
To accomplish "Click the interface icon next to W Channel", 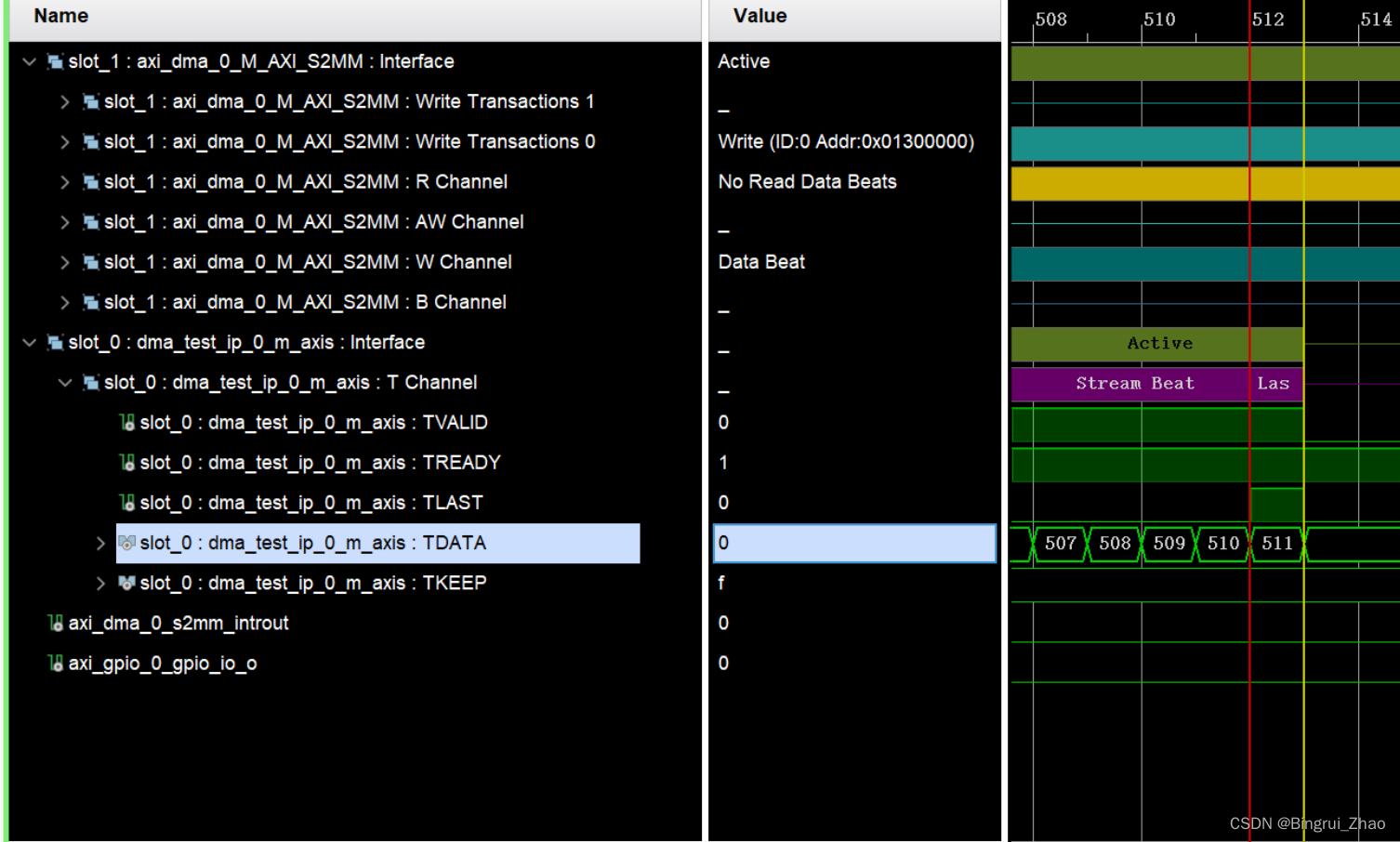I will 90,262.
